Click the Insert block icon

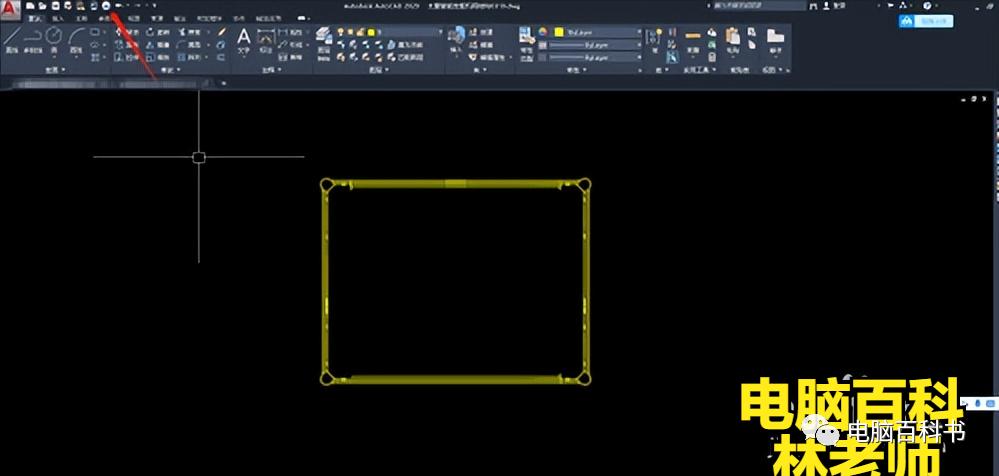point(456,41)
